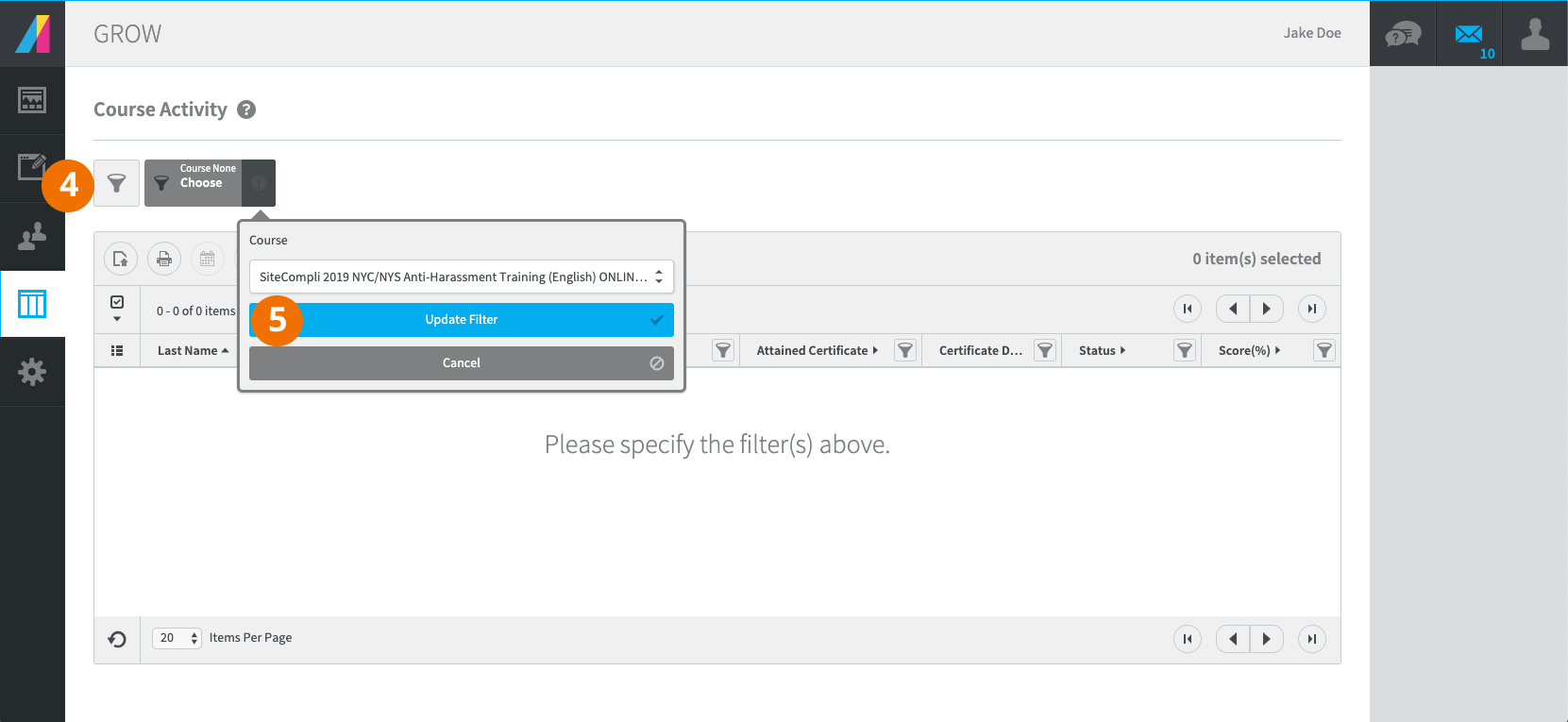Go to last page in top pager
This screenshot has height=722, width=1568.
coord(1312,309)
